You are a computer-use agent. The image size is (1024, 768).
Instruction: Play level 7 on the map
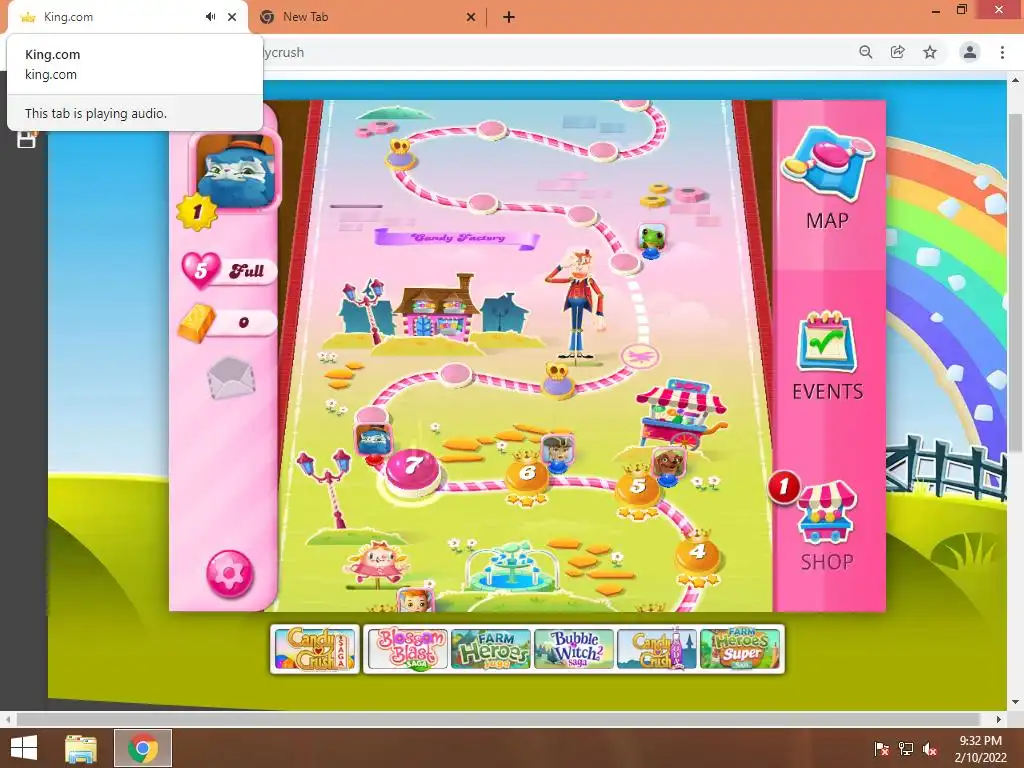(412, 470)
